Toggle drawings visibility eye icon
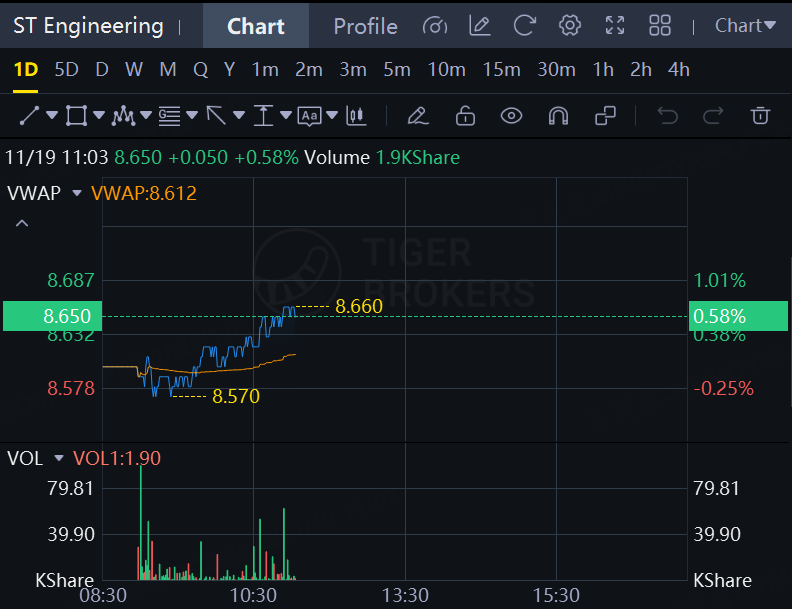Viewport: 792px width, 609px height. click(x=511, y=116)
